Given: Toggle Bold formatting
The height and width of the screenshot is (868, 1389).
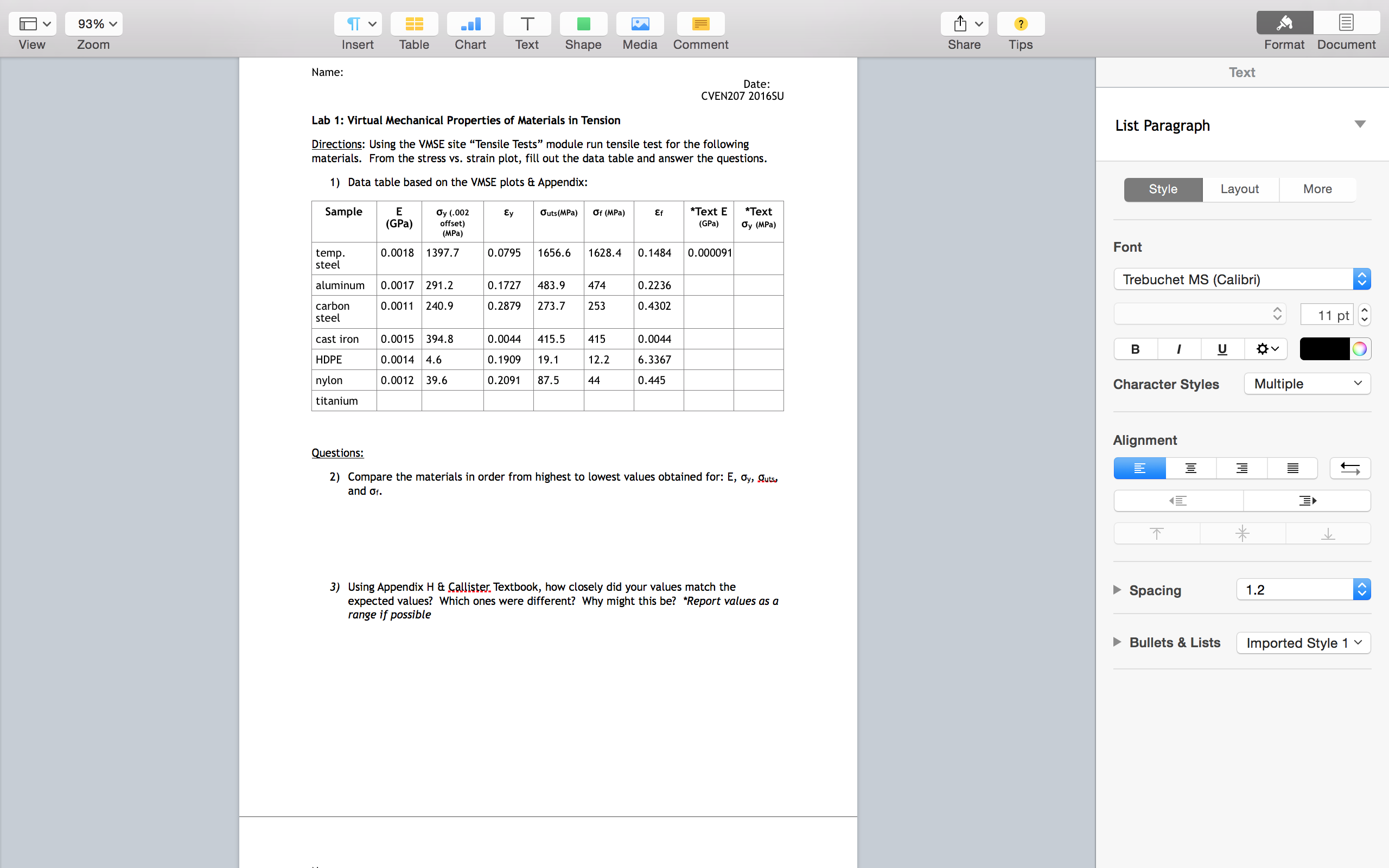Looking at the screenshot, I should point(1135,349).
